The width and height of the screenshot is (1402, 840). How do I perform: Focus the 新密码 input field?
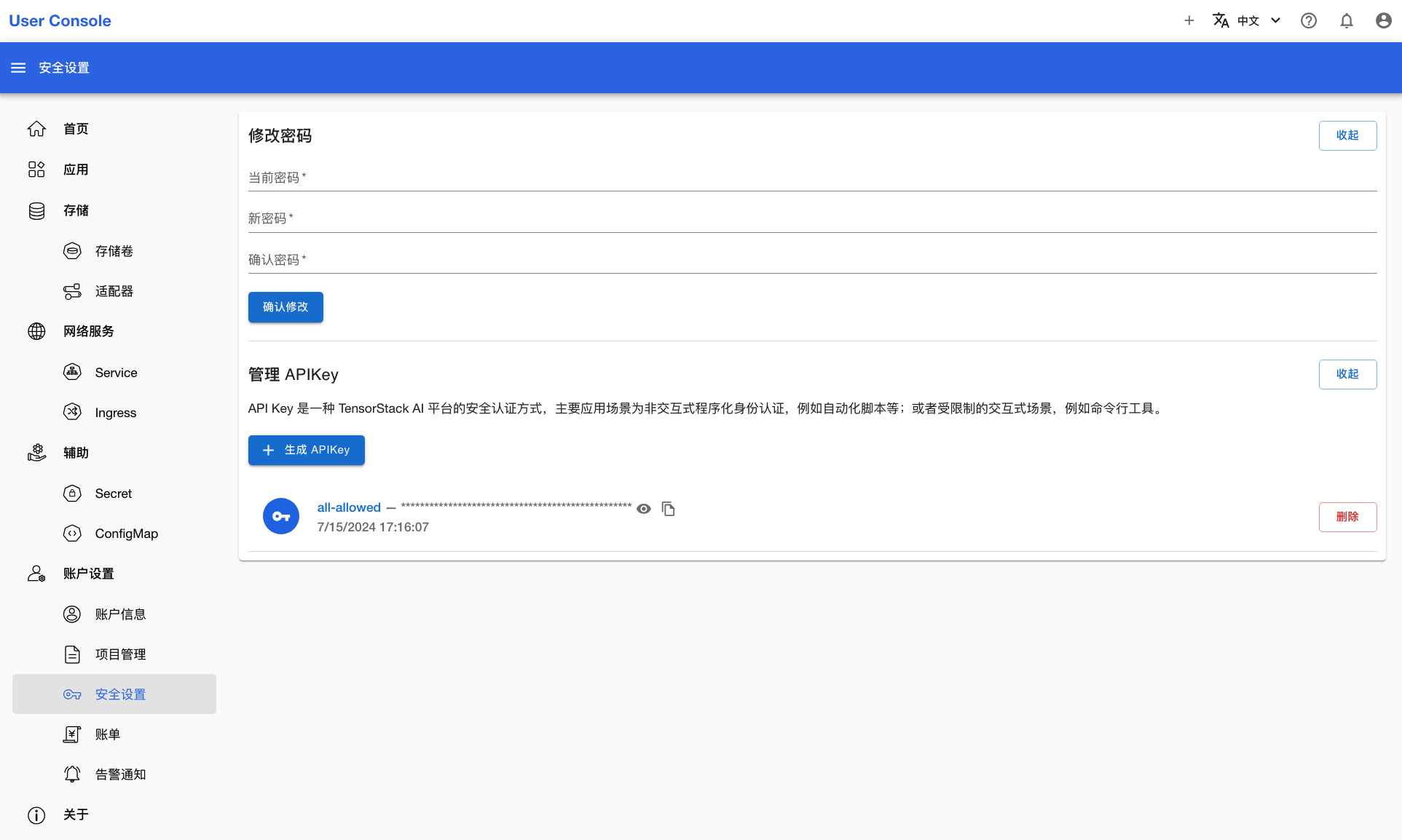click(x=812, y=218)
